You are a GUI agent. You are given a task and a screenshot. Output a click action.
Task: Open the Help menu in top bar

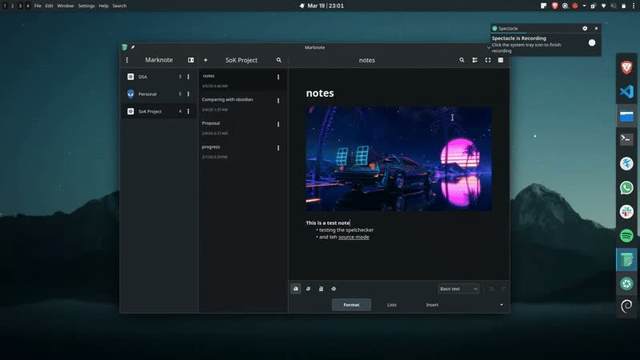tap(104, 6)
